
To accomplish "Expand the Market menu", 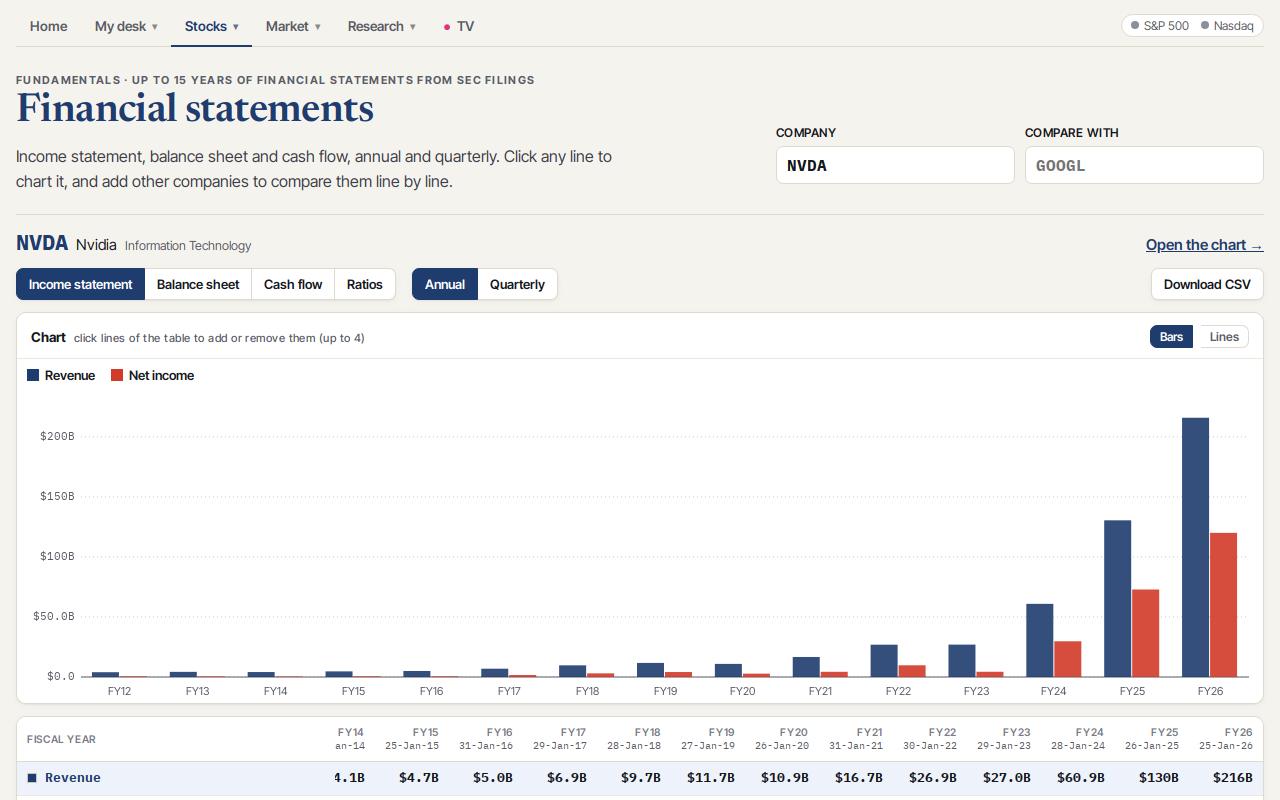I will pyautogui.click(x=293, y=26).
